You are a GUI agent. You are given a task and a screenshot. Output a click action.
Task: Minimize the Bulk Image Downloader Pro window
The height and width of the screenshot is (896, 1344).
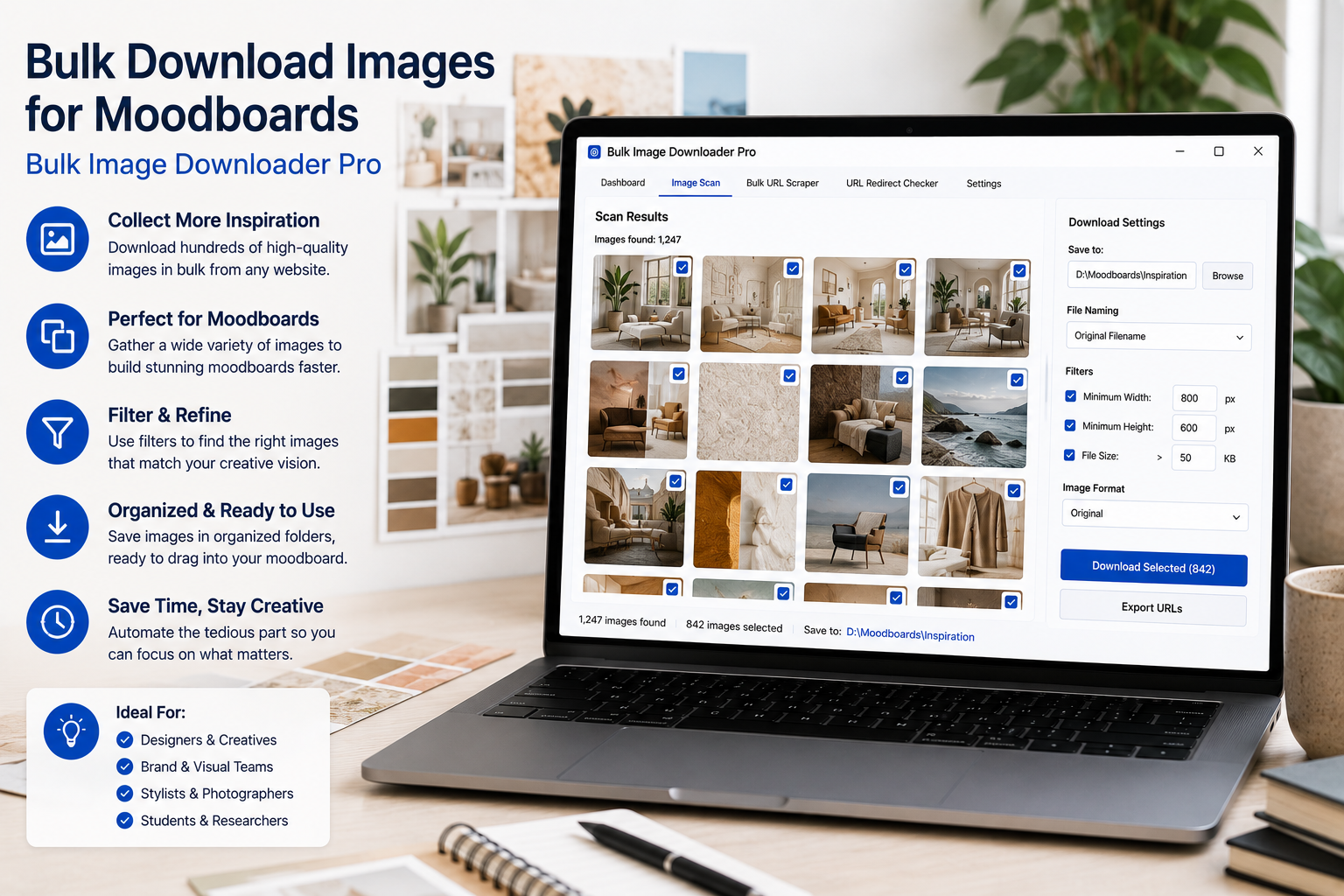click(x=1179, y=151)
